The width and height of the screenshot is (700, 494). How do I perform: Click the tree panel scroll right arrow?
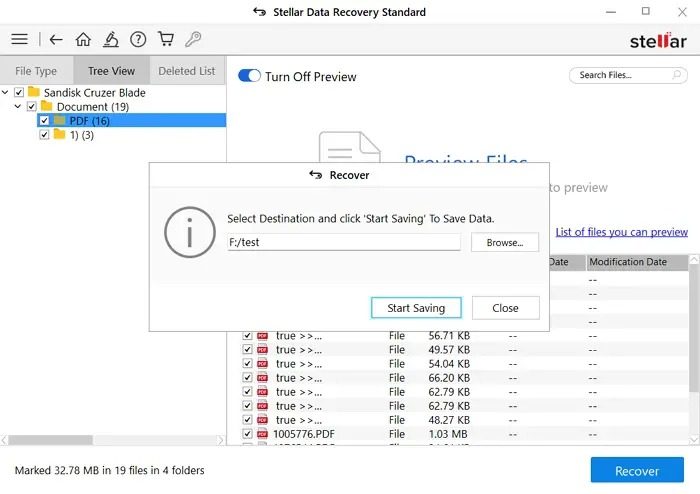[x=221, y=440]
